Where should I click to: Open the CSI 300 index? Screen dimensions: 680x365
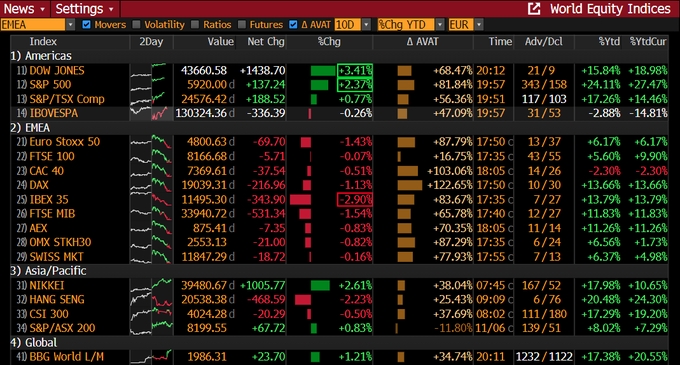[x=49, y=314]
